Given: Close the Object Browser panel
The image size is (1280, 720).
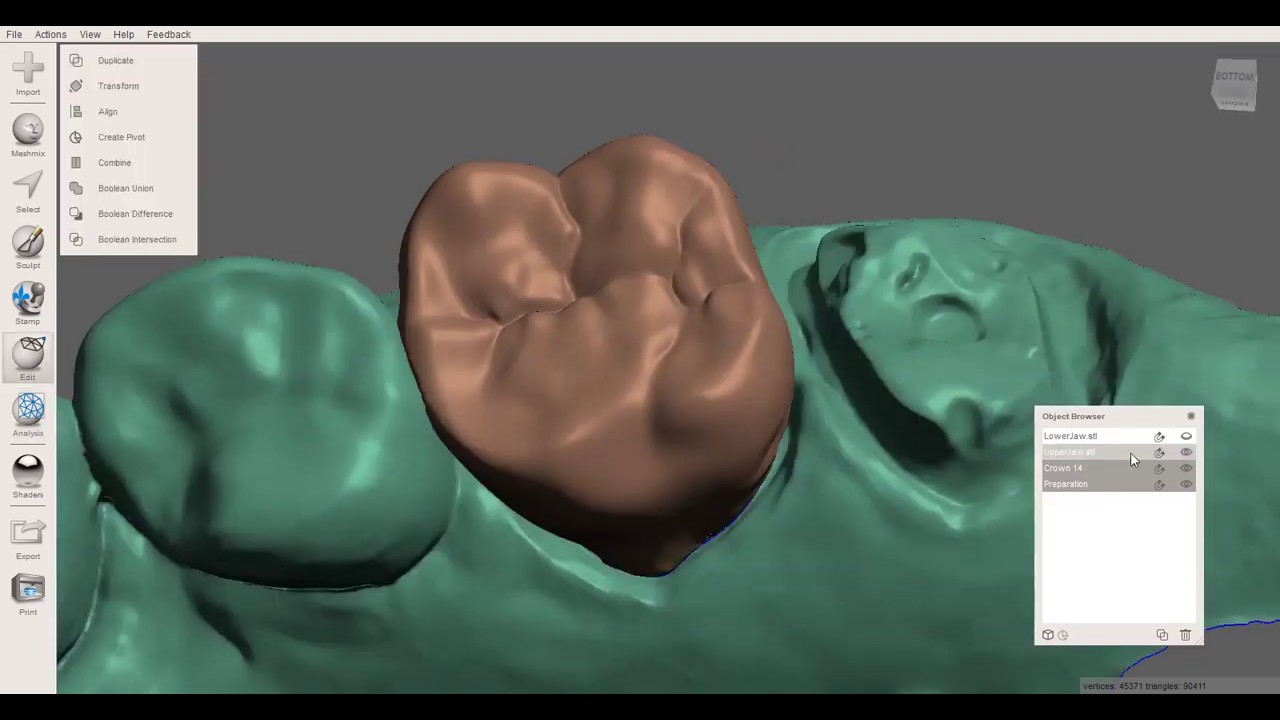Looking at the screenshot, I should [1191, 416].
